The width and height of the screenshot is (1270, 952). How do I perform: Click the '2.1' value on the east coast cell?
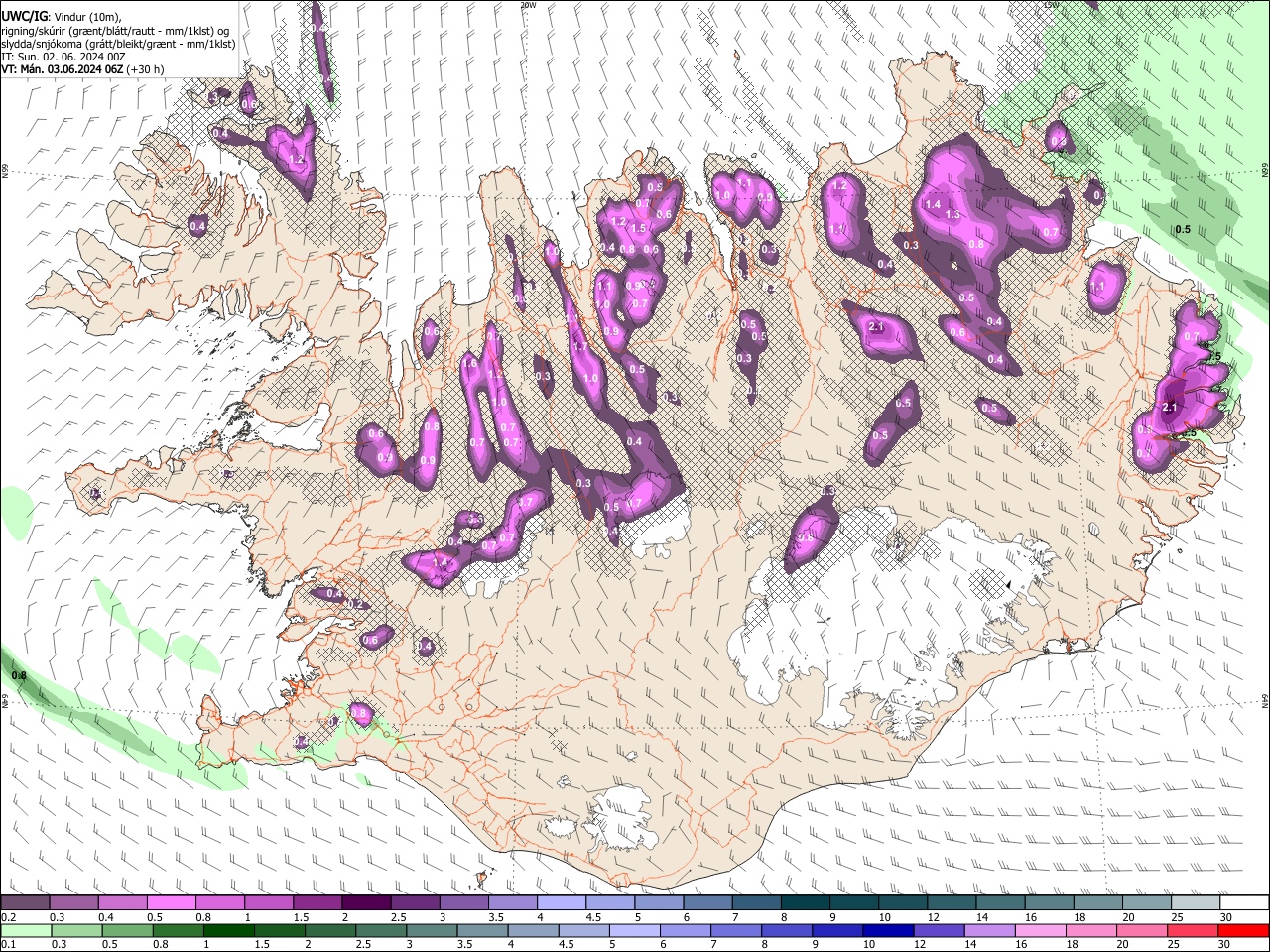coord(1170,408)
